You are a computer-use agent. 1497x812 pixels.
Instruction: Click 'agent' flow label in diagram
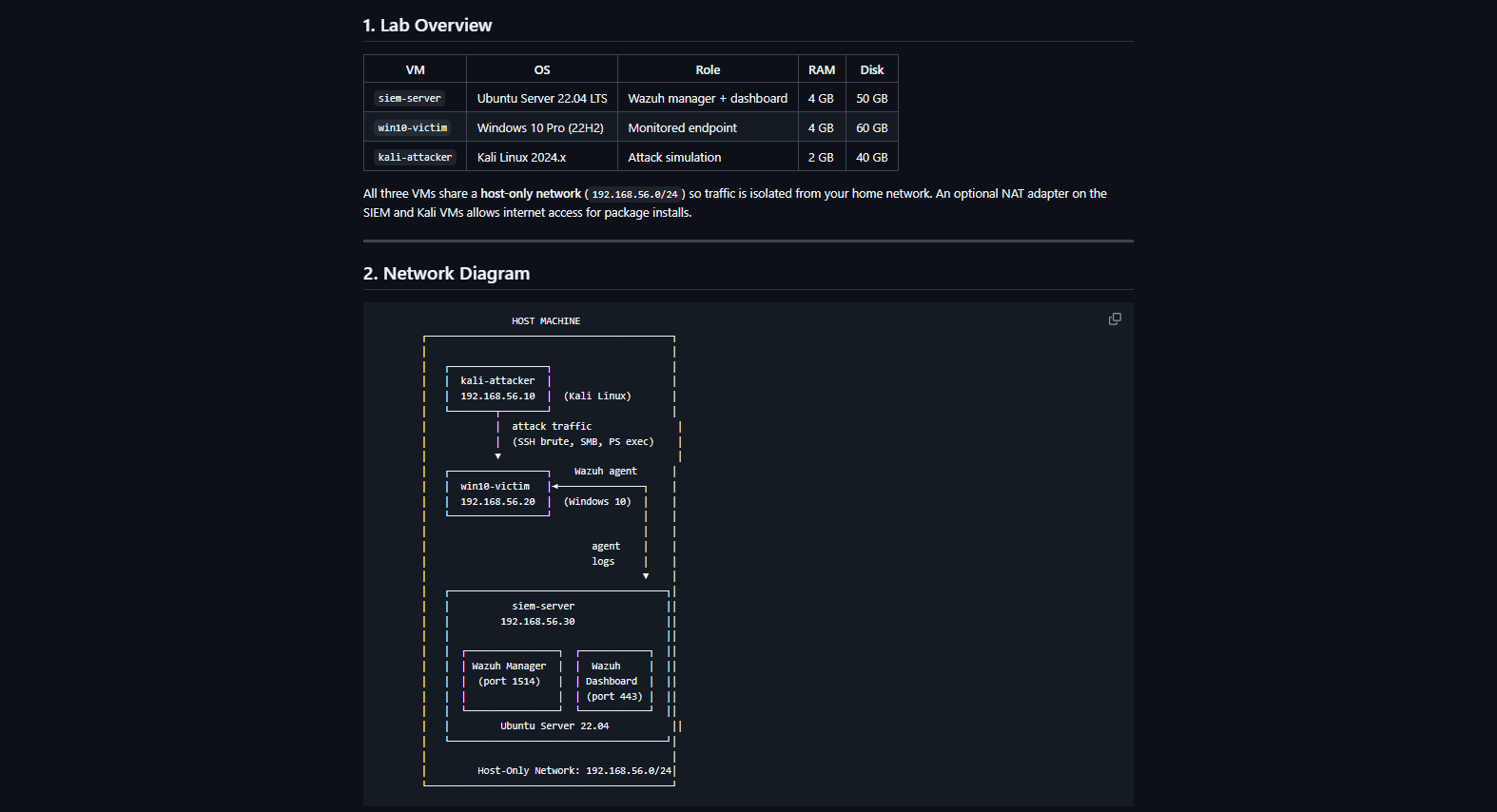(606, 547)
